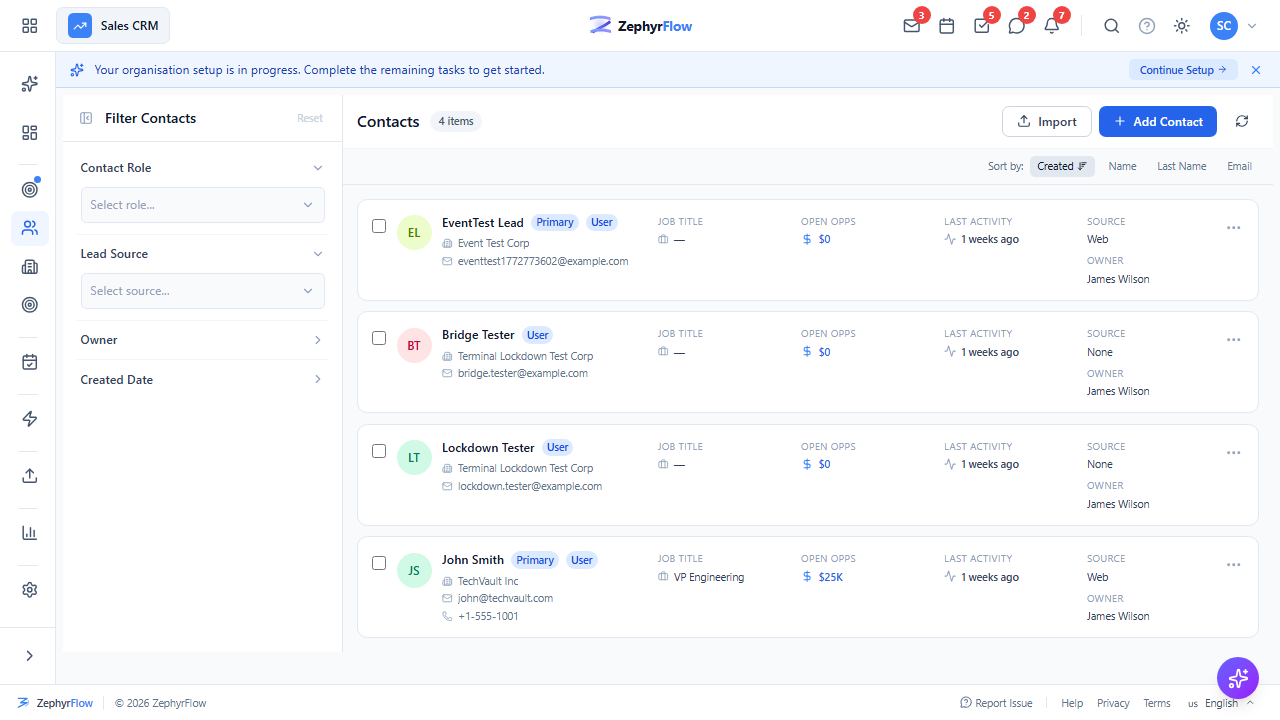
Task: Collapse the Filter Contacts panel icon
Action: [86, 118]
